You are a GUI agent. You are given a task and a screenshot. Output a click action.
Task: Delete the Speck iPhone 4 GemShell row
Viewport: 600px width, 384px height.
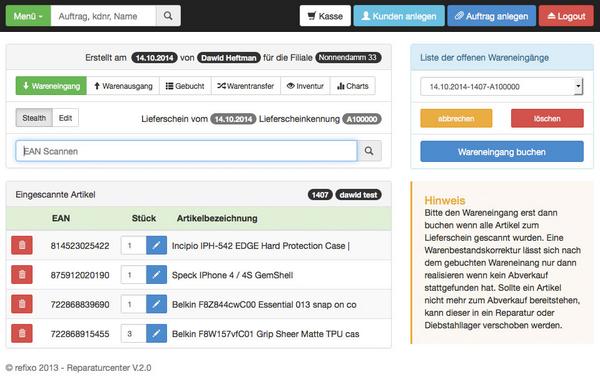click(x=22, y=275)
